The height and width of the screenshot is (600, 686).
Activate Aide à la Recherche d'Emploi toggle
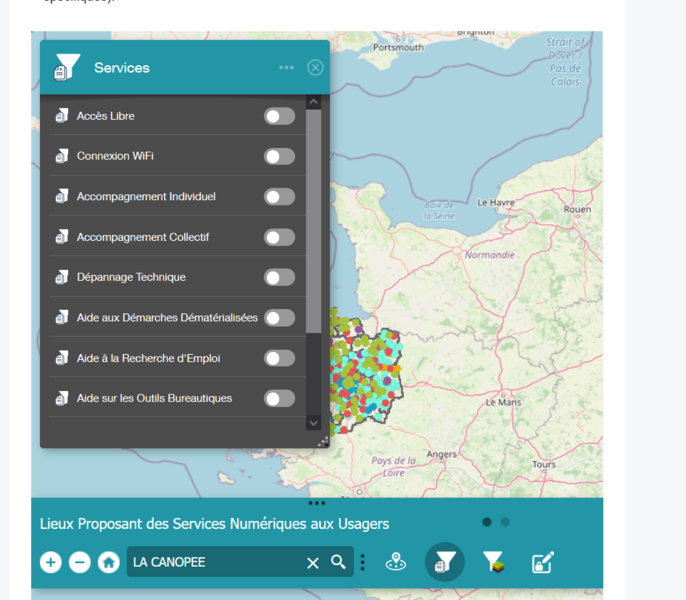(279, 358)
